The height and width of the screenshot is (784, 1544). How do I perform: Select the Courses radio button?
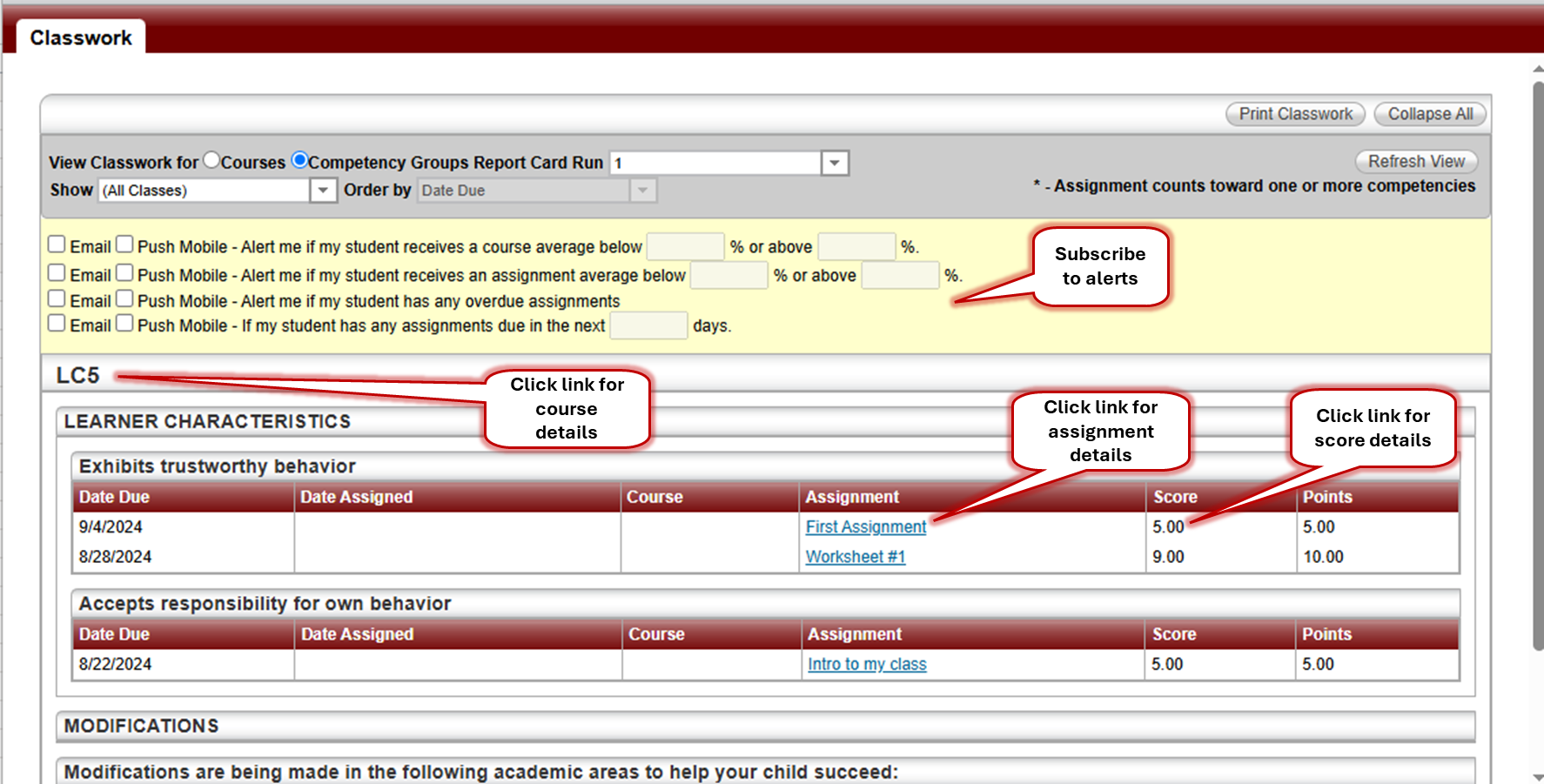coord(211,160)
